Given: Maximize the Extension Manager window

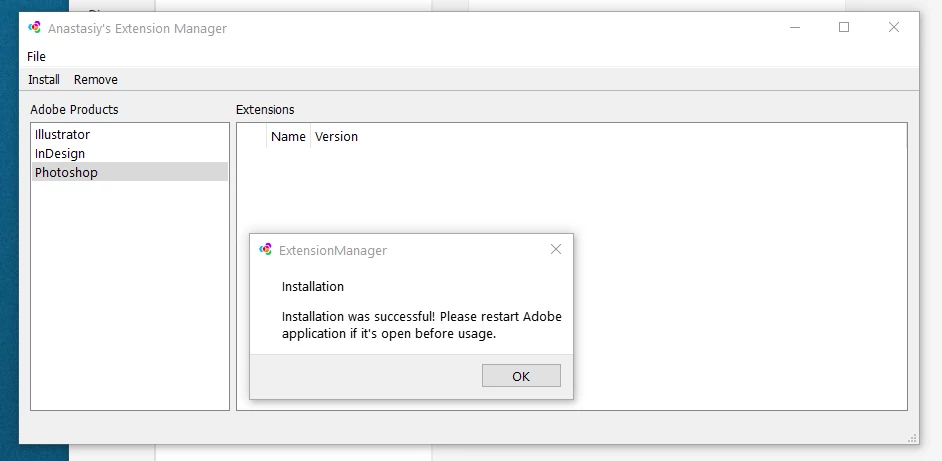Looking at the screenshot, I should [x=844, y=28].
